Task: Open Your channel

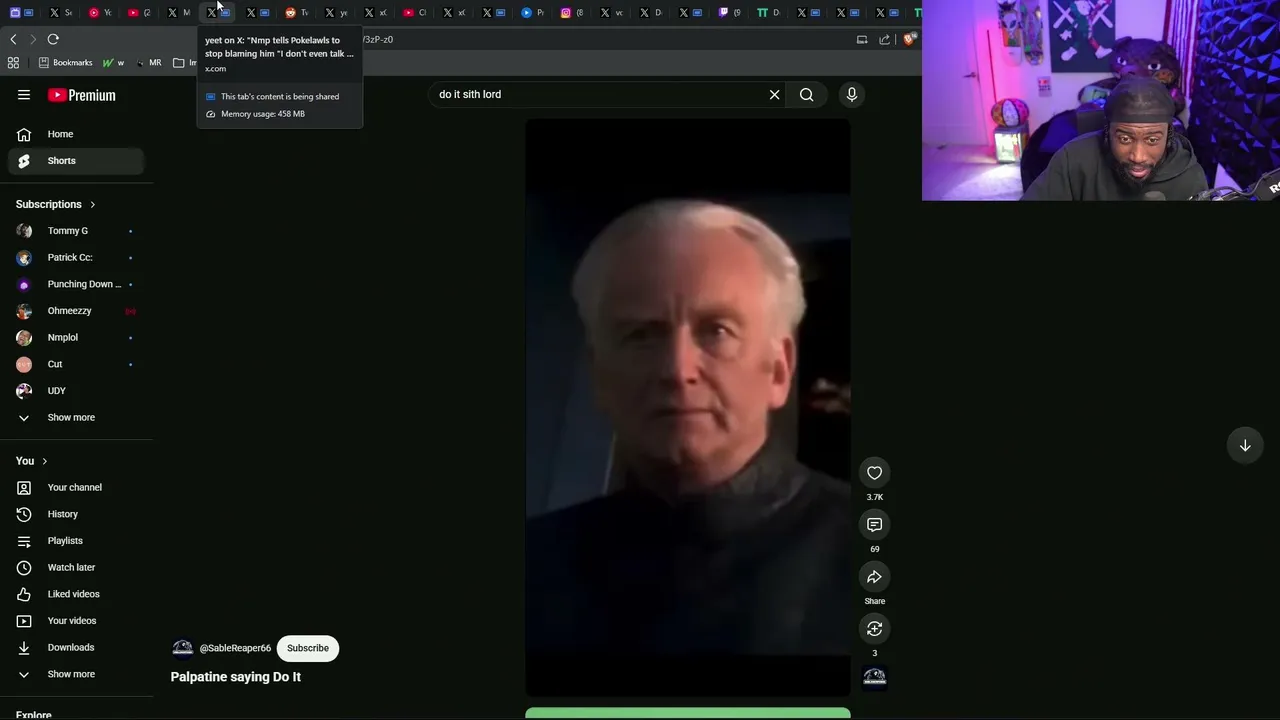Action: [x=76, y=488]
